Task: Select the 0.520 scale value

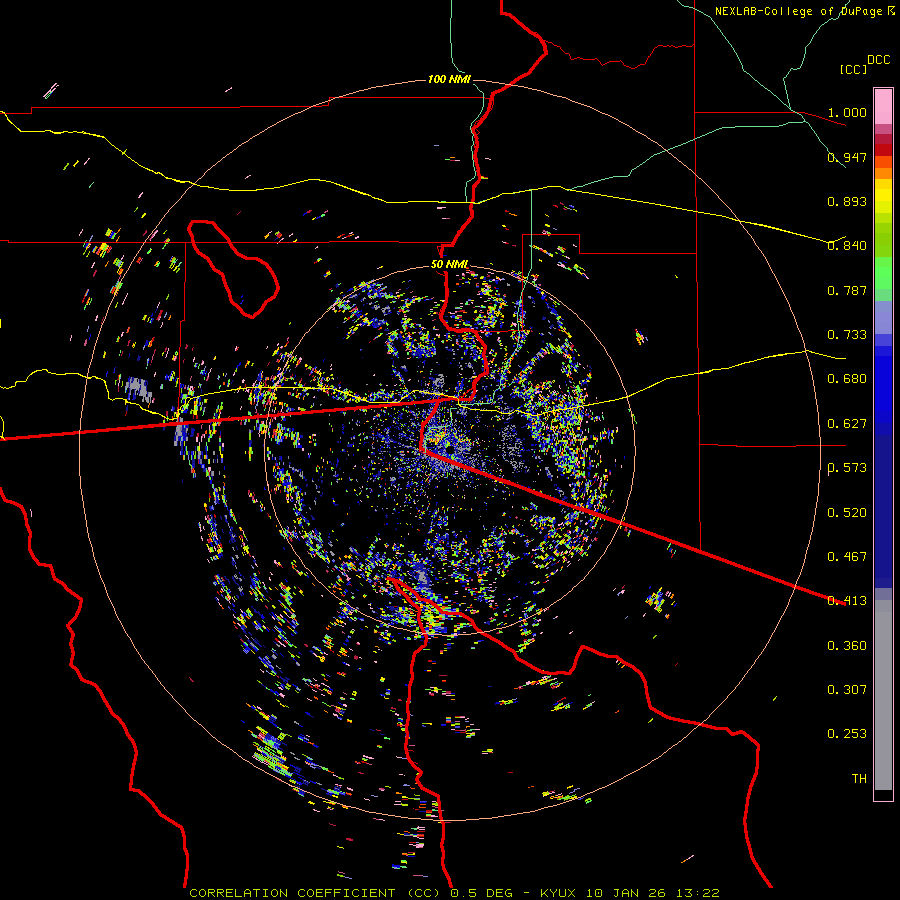Action: pos(847,513)
